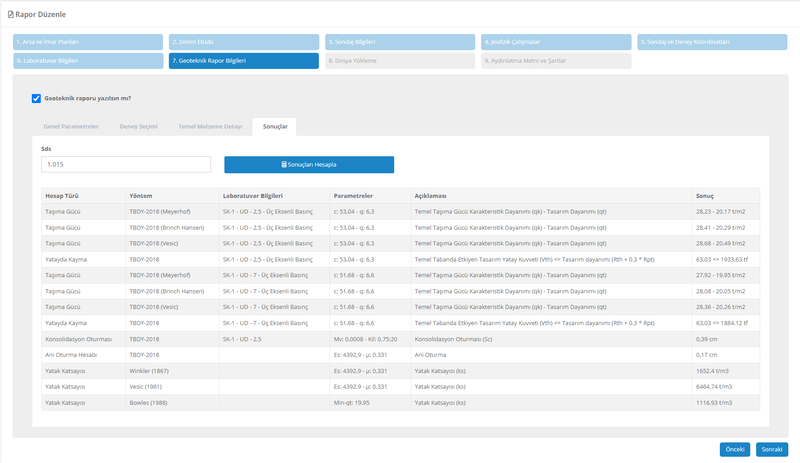Open step 1 Arsa ve İmar Planları

[x=88, y=42]
